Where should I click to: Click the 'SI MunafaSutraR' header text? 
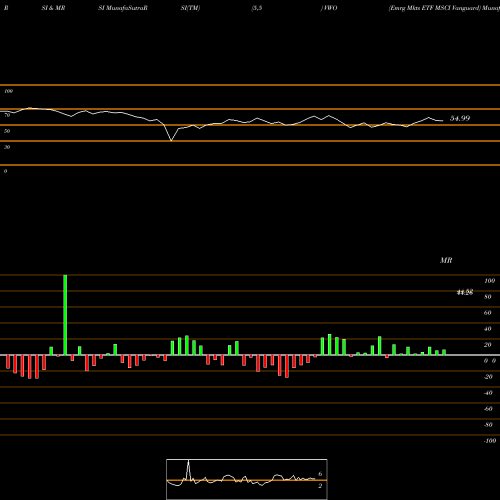[123, 8]
